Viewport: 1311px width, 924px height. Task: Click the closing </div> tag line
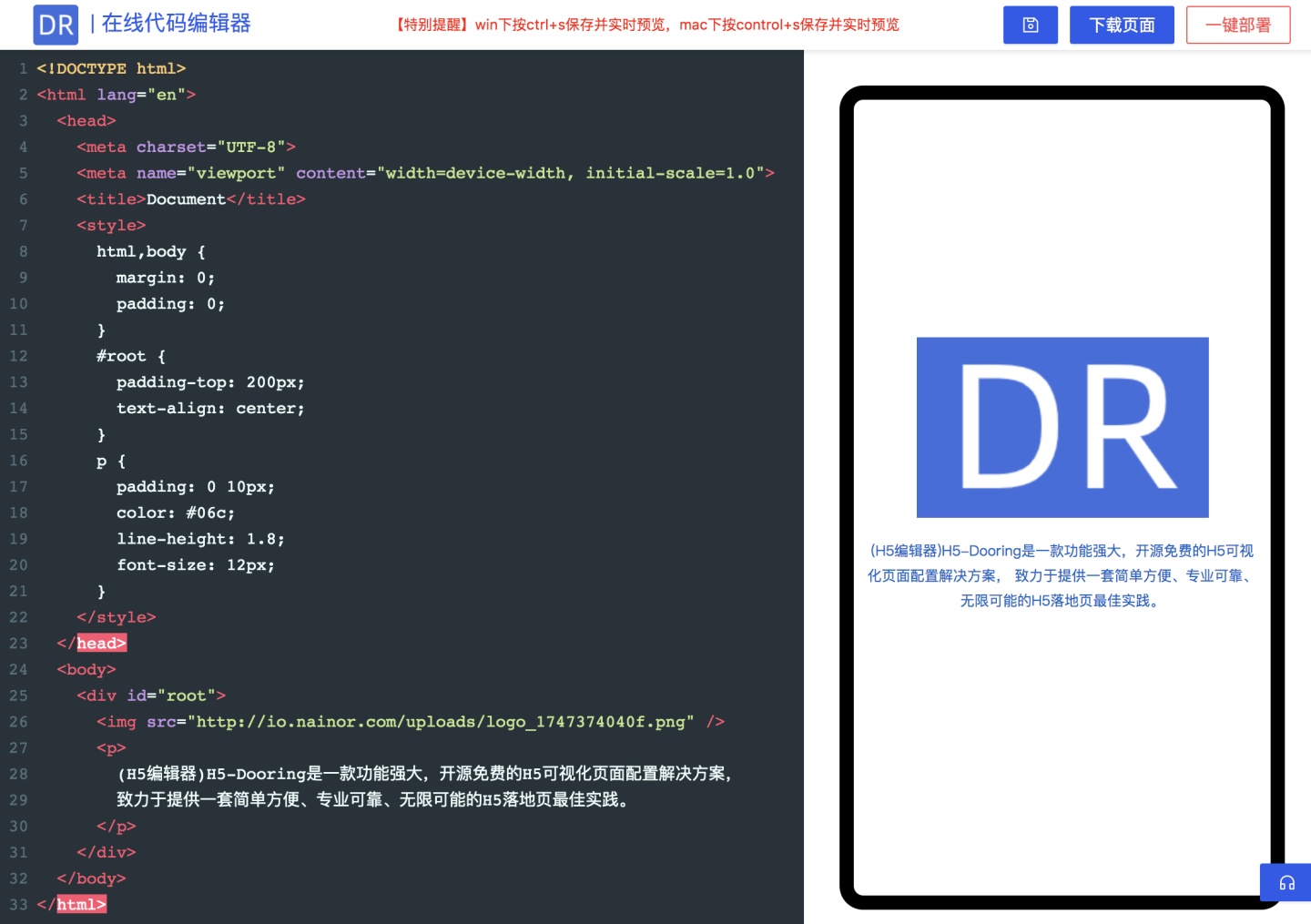(107, 852)
